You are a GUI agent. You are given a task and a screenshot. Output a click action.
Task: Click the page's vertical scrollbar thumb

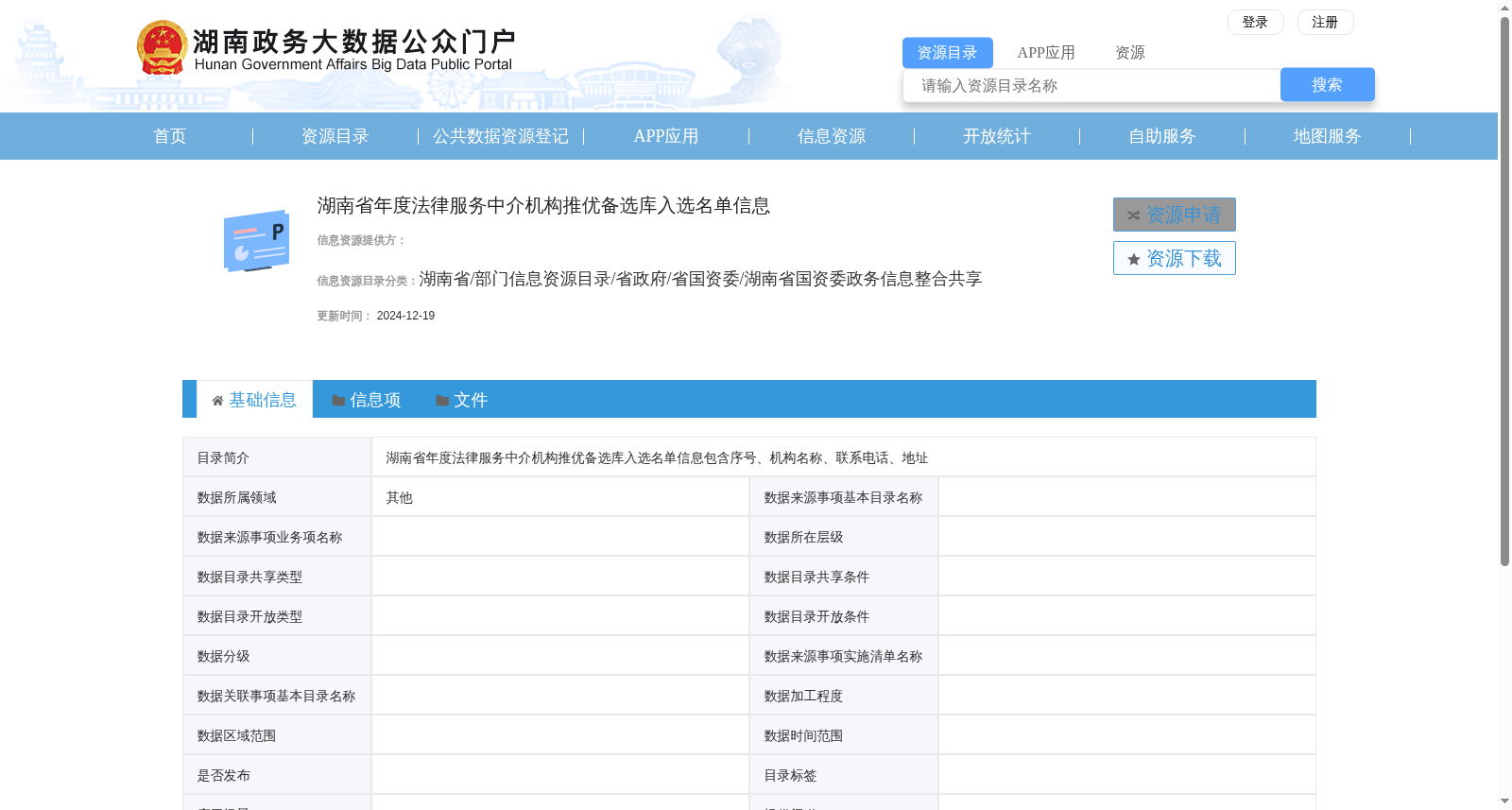(1504, 291)
